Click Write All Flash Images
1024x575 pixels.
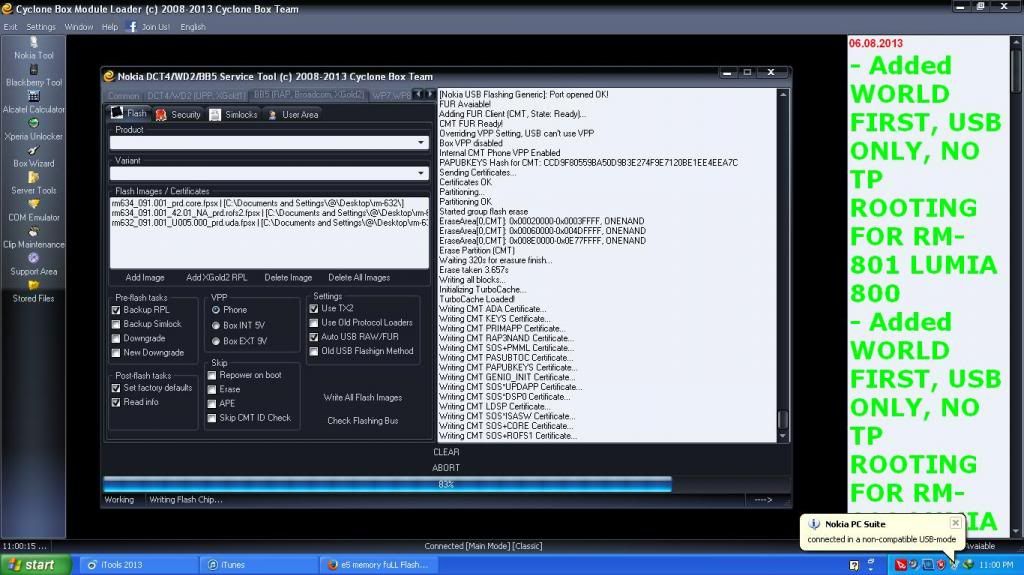(x=362, y=397)
